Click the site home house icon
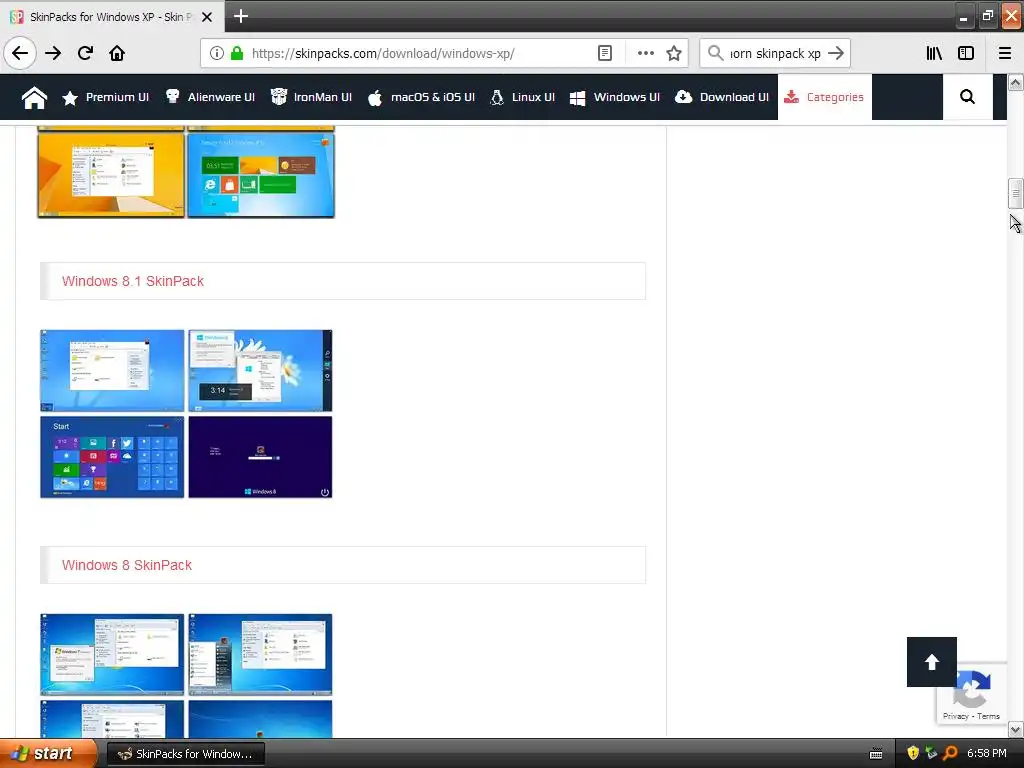Screen dimensions: 1024x768 coord(34,97)
